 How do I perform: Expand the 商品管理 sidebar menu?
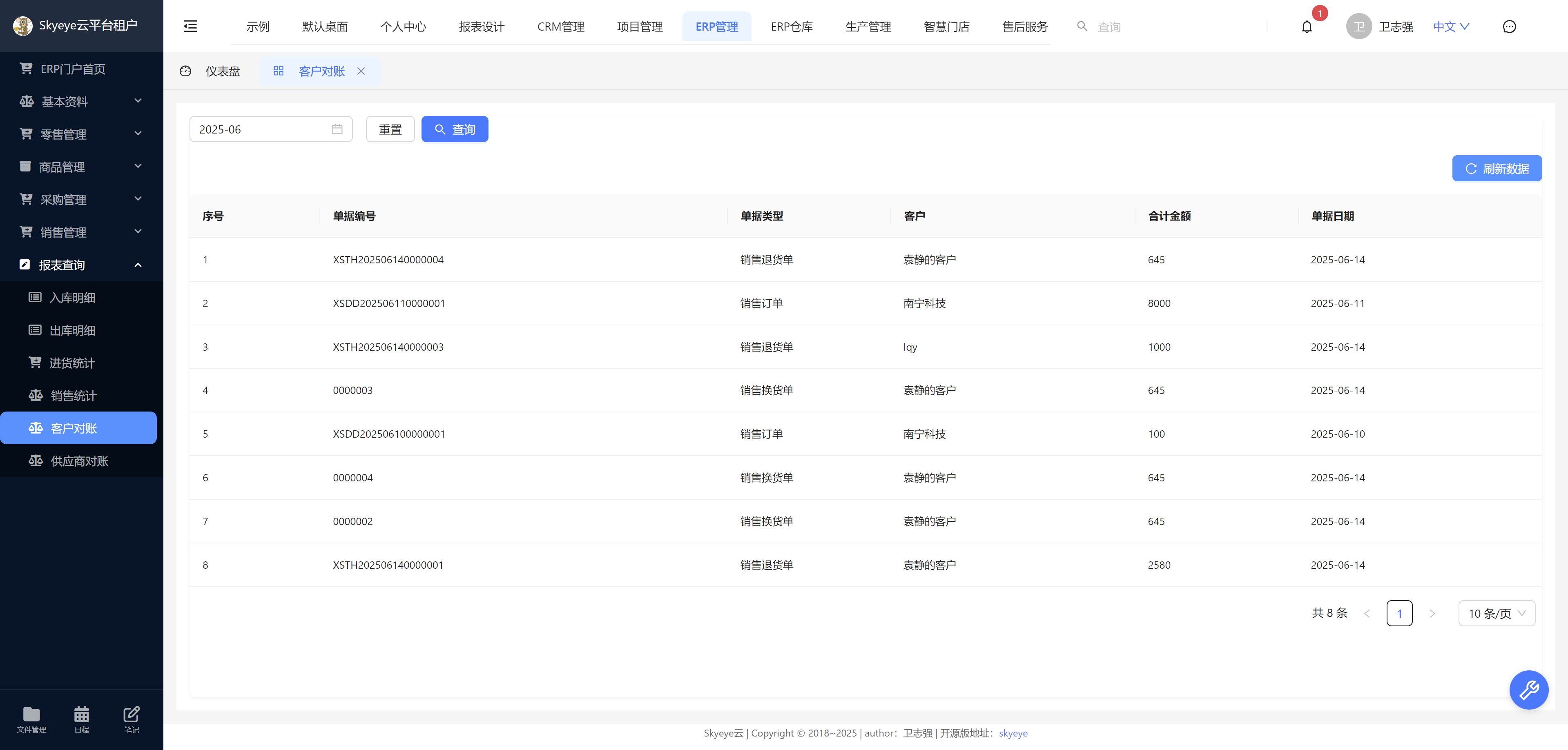[82, 167]
